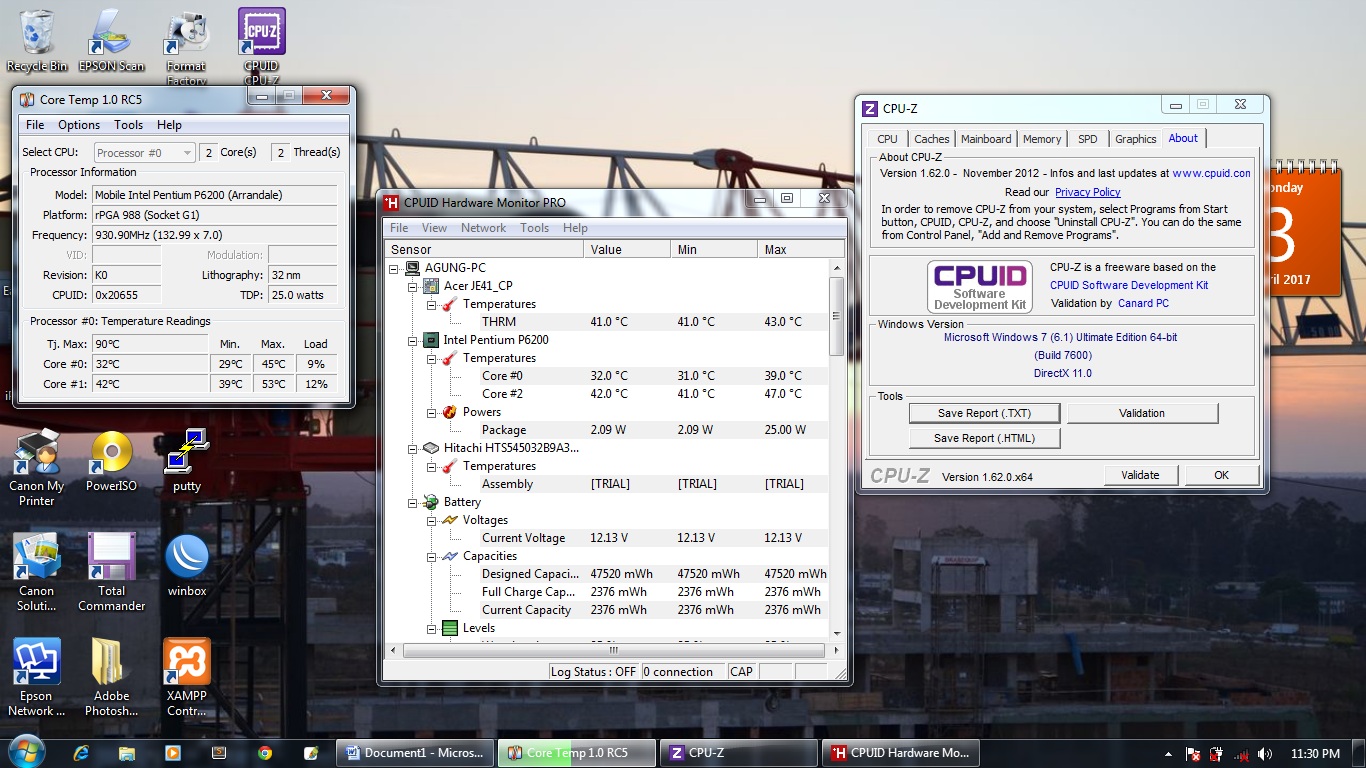The image size is (1366, 768).
Task: Switch to the SPD tab in CPU-Z
Action: (x=1087, y=139)
